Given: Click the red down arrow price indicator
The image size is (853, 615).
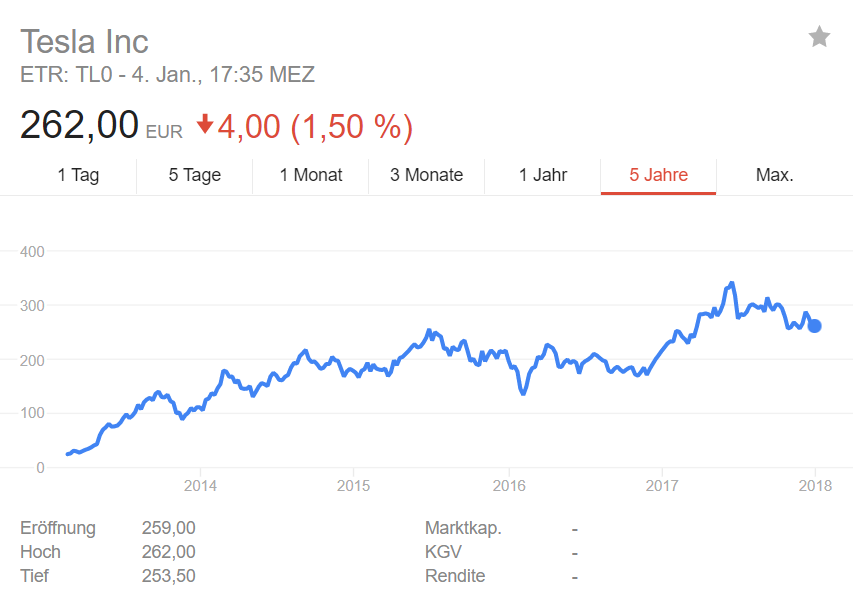Looking at the screenshot, I should coord(205,124).
